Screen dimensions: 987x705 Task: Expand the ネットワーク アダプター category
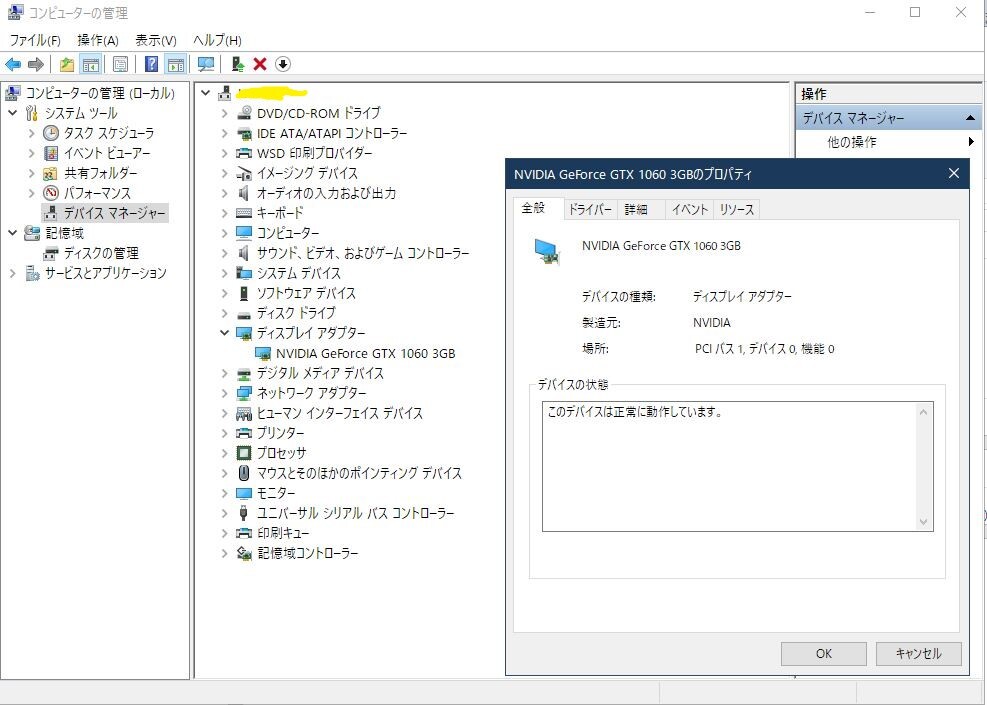[225, 393]
